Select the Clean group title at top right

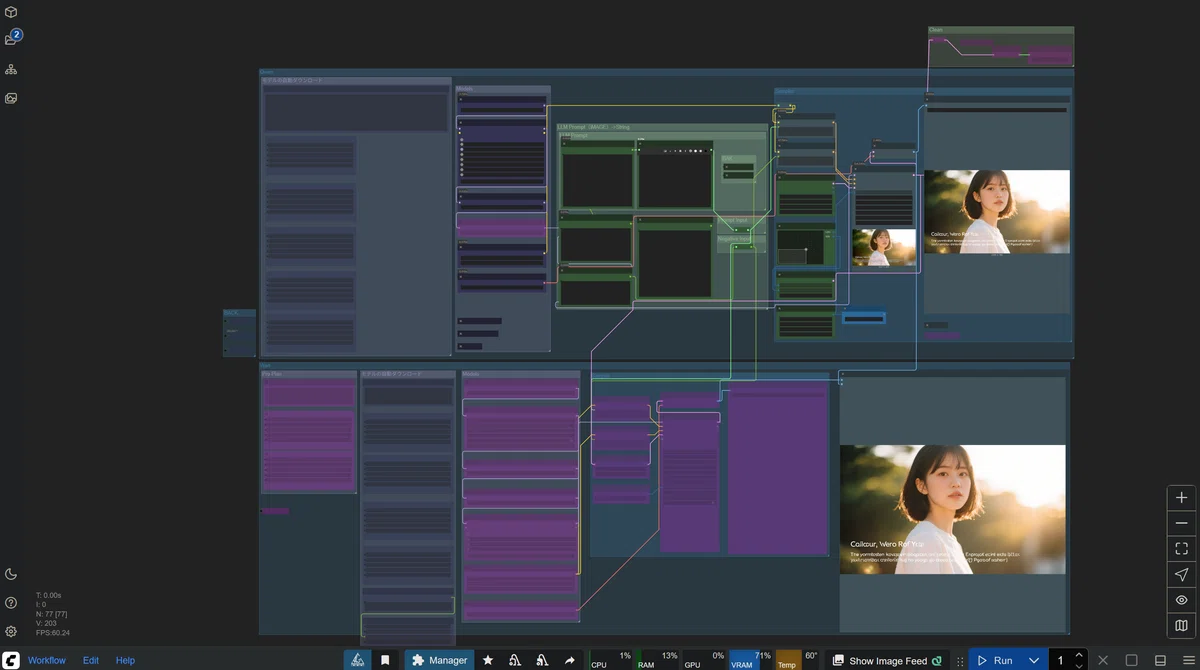(936, 30)
